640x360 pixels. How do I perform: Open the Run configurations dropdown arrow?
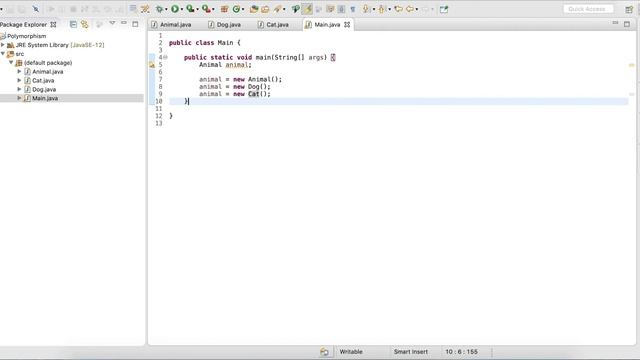(x=182, y=9)
